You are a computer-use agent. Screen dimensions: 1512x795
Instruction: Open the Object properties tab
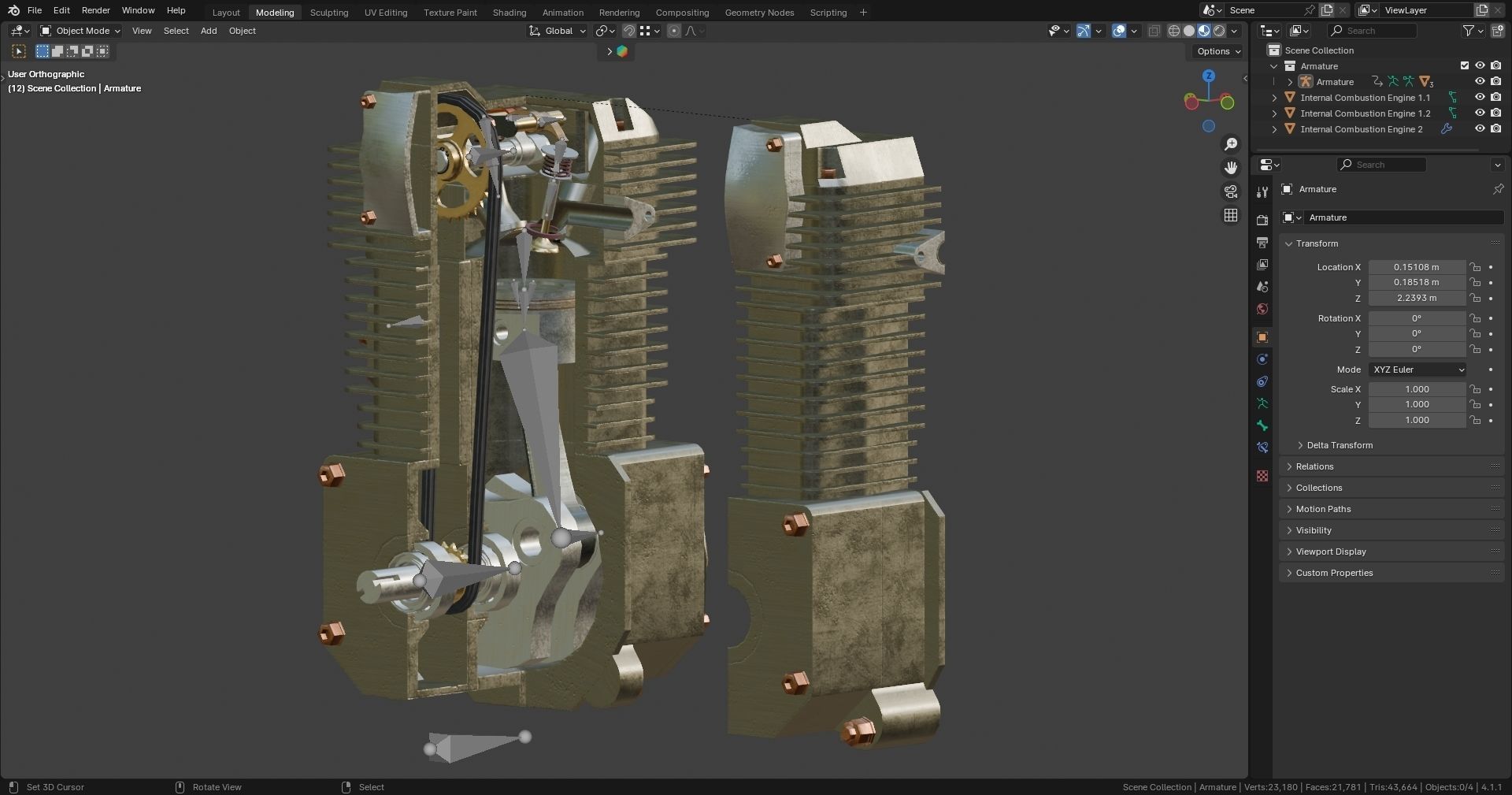coord(1262,337)
